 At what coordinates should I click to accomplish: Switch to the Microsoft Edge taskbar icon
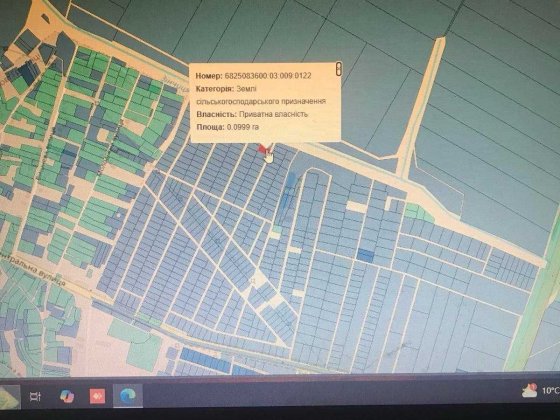pyautogui.click(x=128, y=396)
